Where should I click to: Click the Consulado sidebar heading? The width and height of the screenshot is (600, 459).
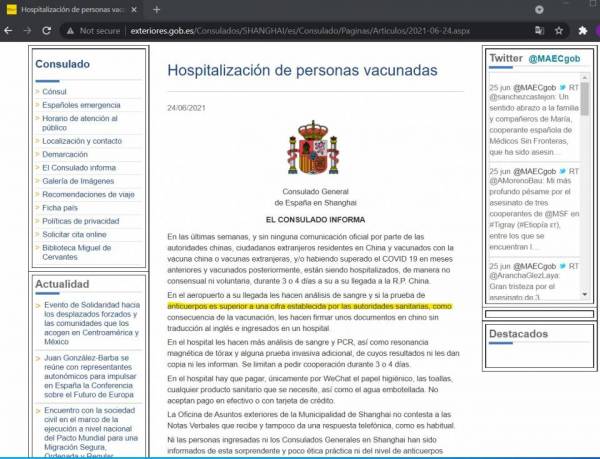62,64
